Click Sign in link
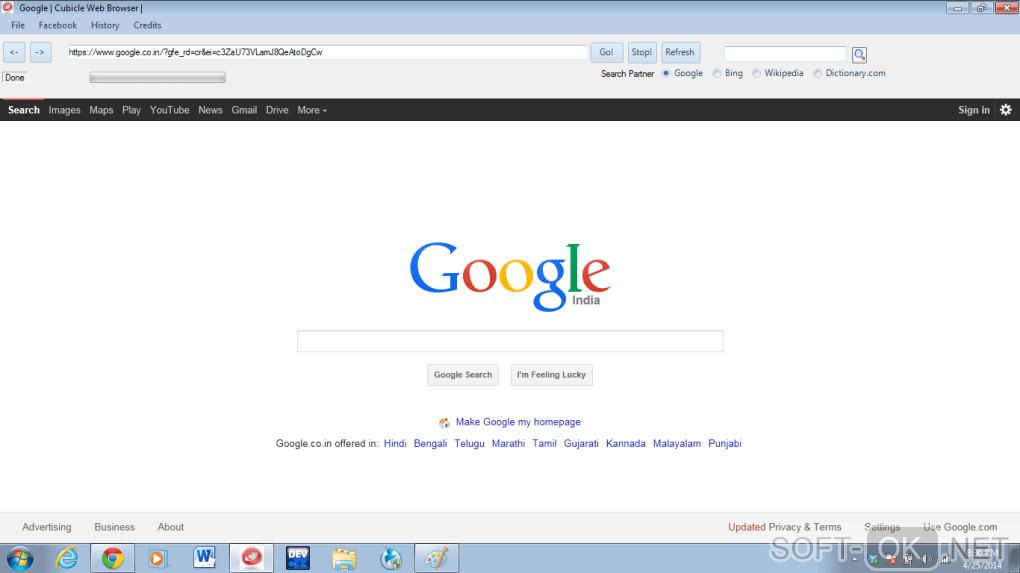1020x573 pixels. click(973, 110)
